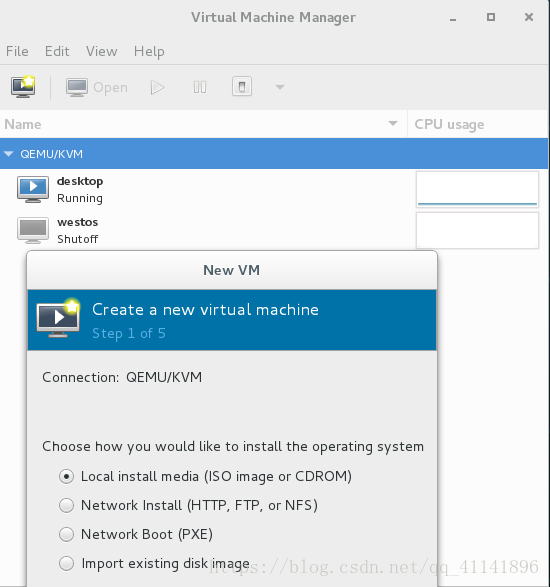Select the westos shutoff VM icon
Viewport: 550px width, 587px height.
coord(33,230)
